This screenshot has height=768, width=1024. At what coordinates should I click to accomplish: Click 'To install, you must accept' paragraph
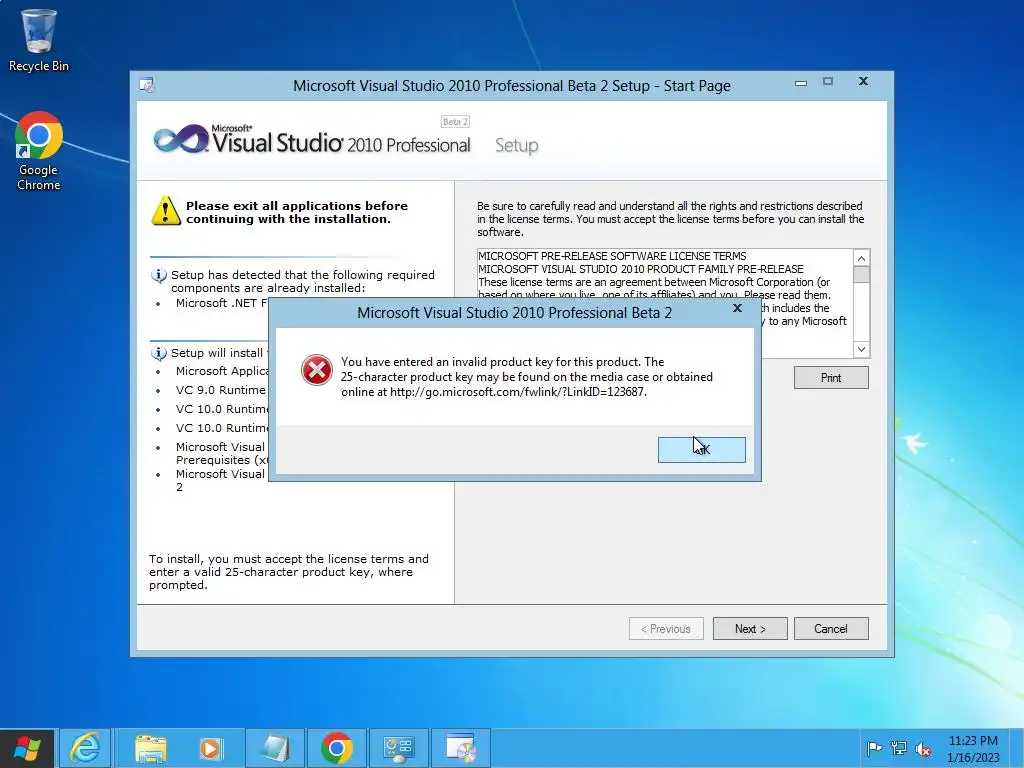pyautogui.click(x=289, y=572)
